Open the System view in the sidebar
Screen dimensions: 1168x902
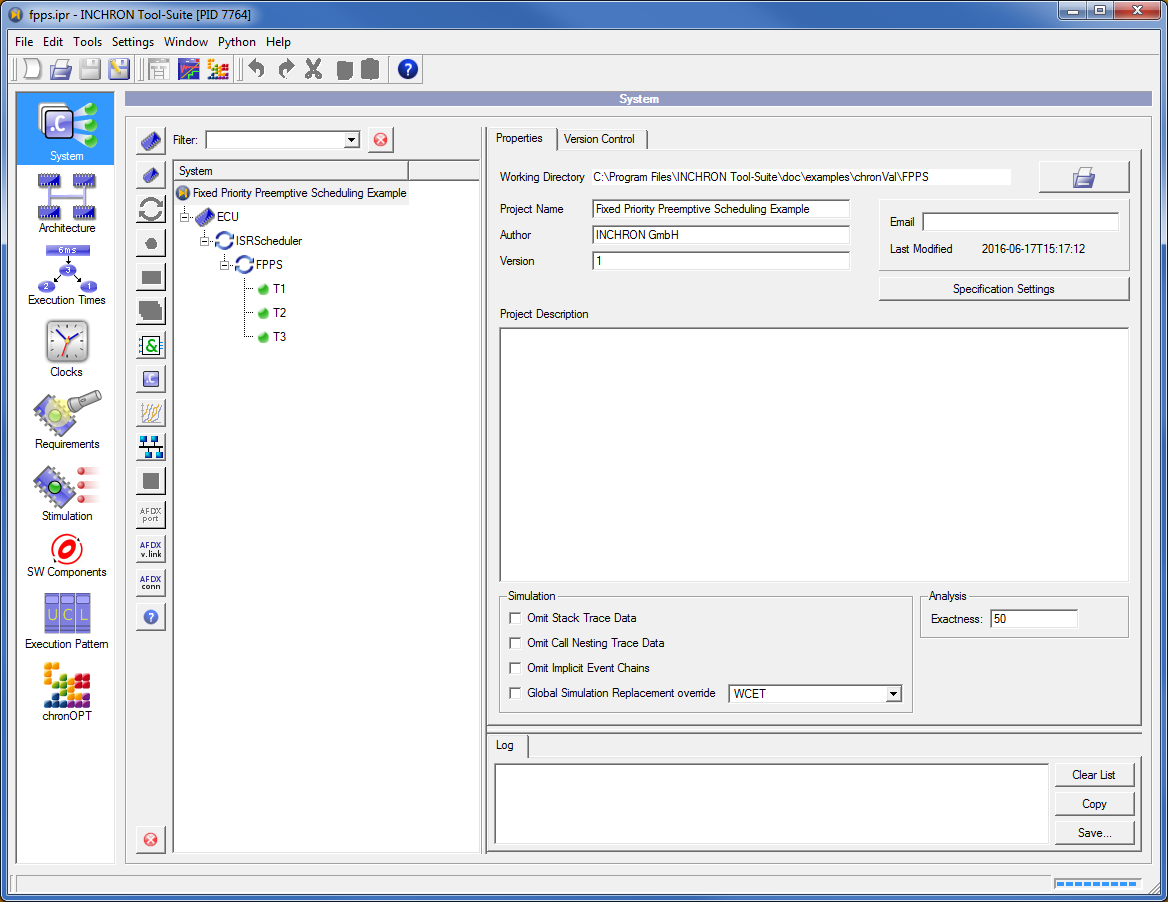66,129
